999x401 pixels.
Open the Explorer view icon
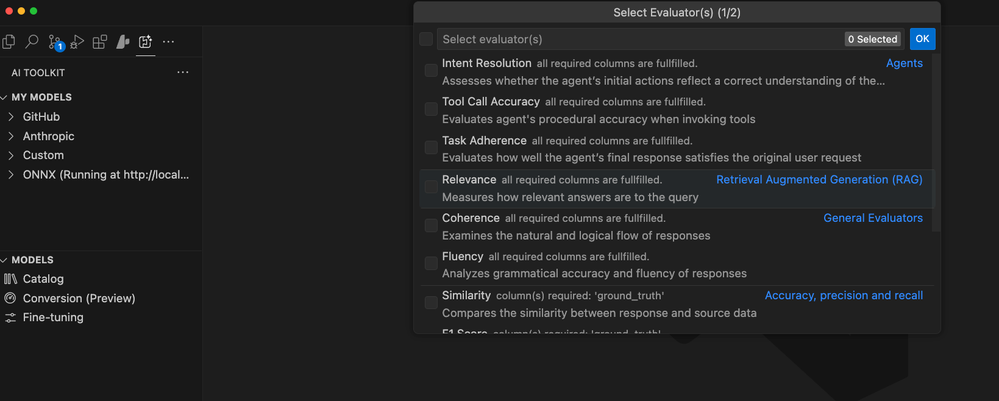click(9, 42)
